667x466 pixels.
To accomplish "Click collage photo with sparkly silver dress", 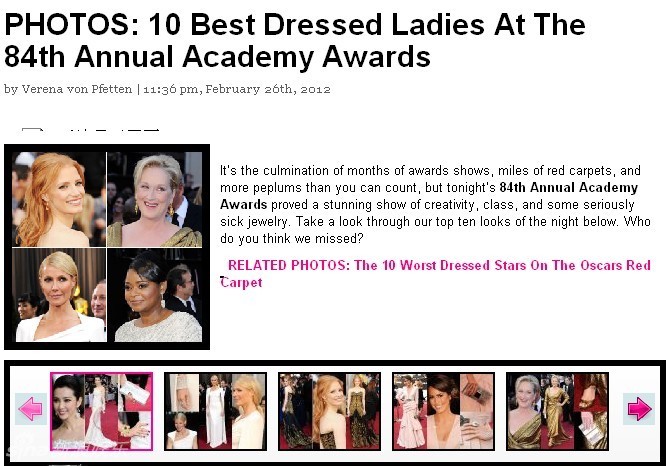I will point(155,295).
